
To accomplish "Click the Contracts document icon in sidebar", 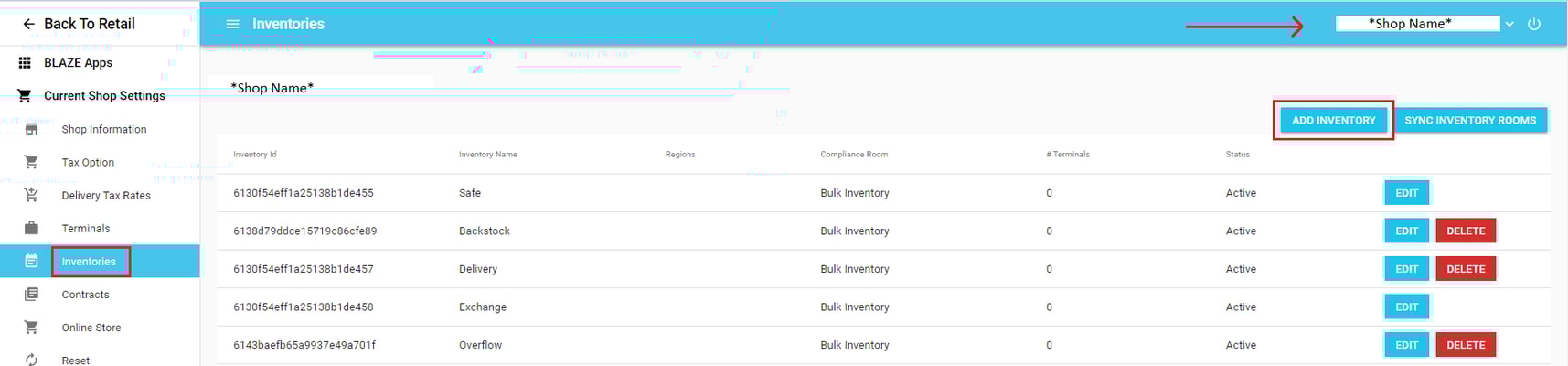I will click(x=31, y=295).
